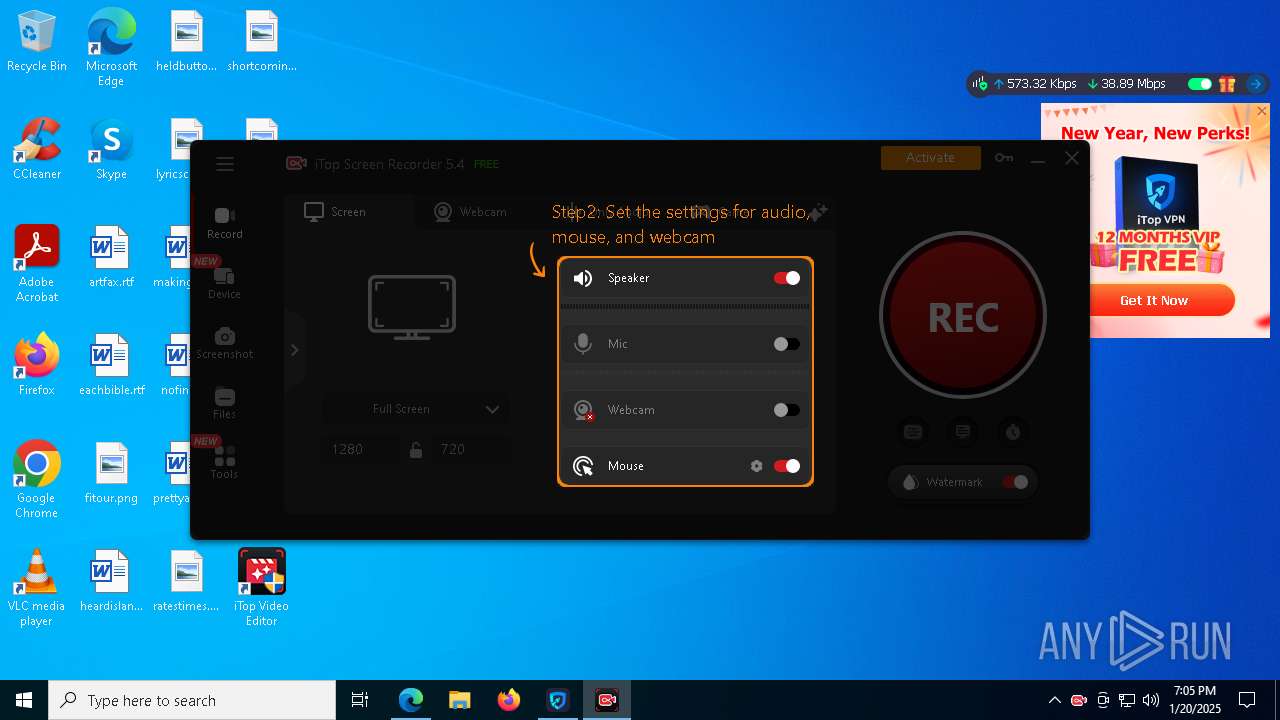Open VLC media player desktop shortcut
The height and width of the screenshot is (720, 1280).
(x=37, y=587)
